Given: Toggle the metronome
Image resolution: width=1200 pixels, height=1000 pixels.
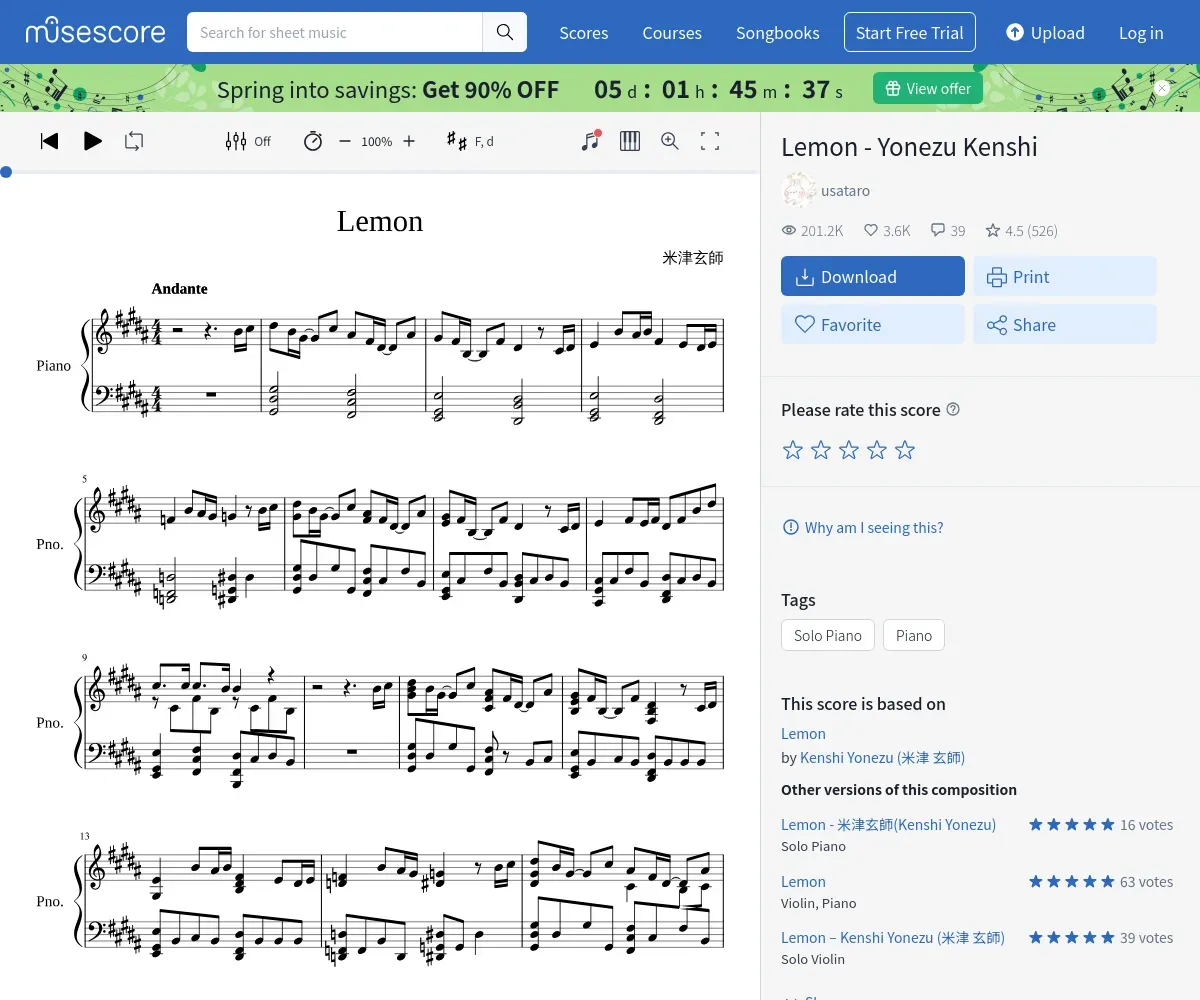Looking at the screenshot, I should [313, 141].
